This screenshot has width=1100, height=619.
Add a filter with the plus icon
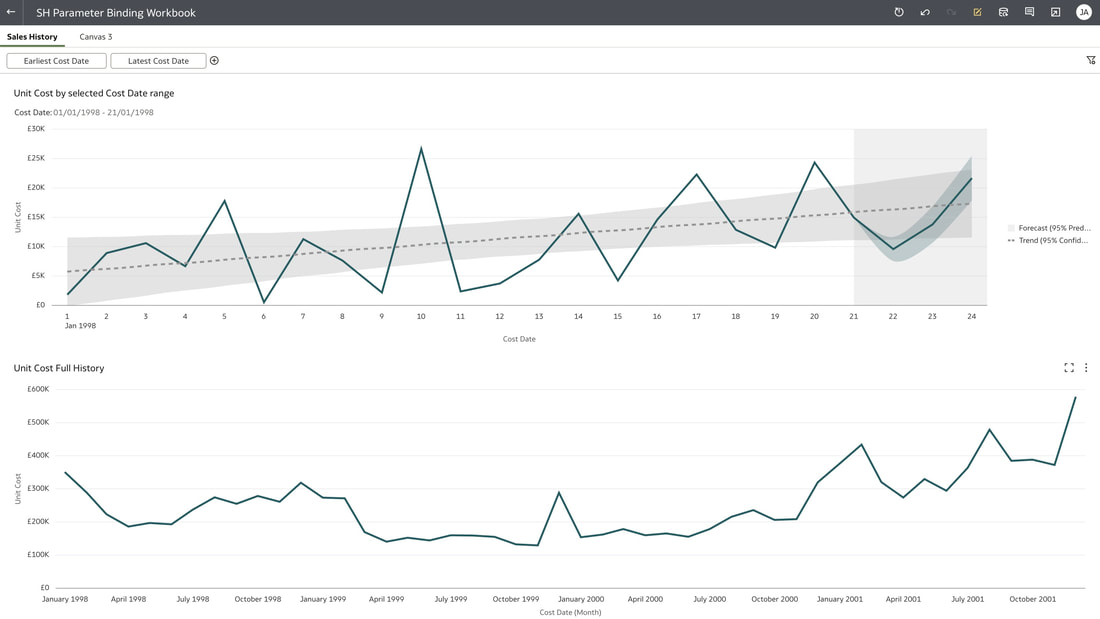pyautogui.click(x=214, y=60)
